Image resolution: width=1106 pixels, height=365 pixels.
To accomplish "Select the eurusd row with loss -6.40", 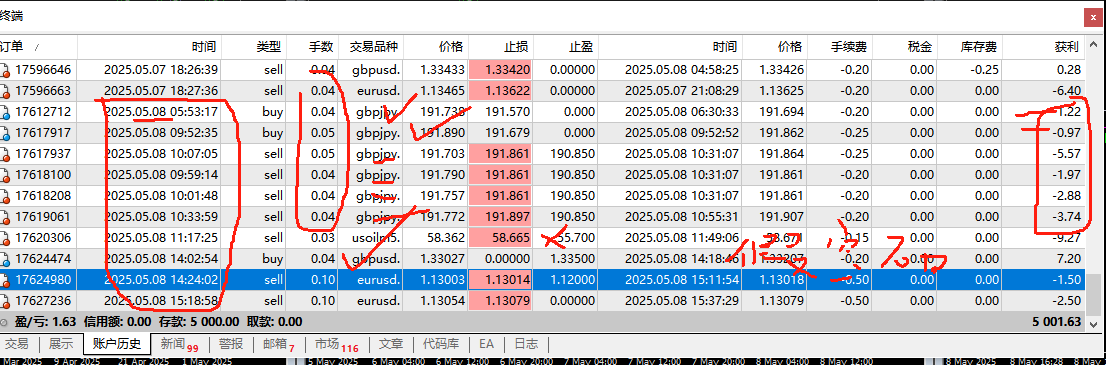I will pos(543,91).
